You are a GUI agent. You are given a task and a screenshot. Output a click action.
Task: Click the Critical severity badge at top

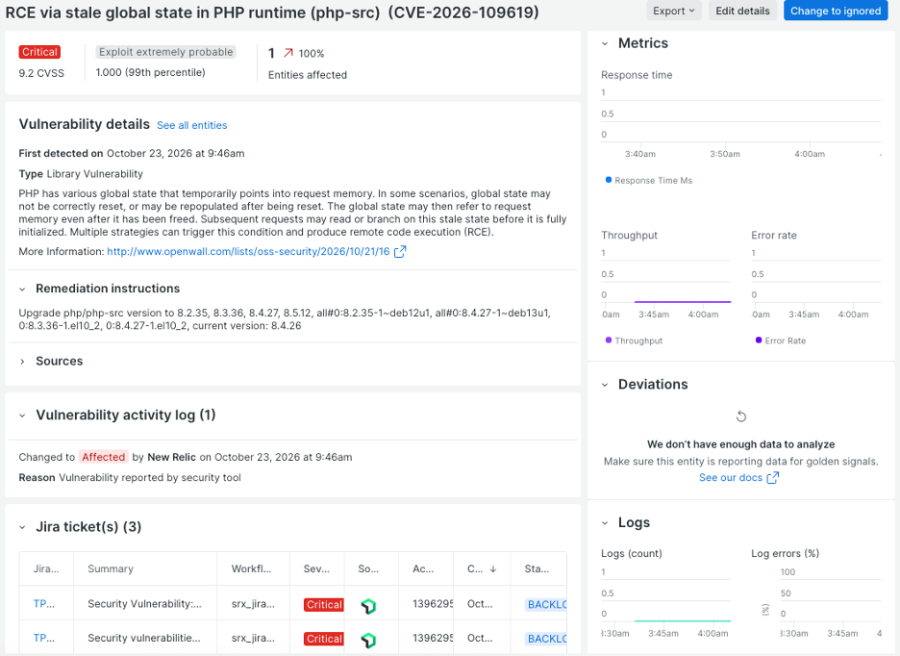click(x=40, y=52)
